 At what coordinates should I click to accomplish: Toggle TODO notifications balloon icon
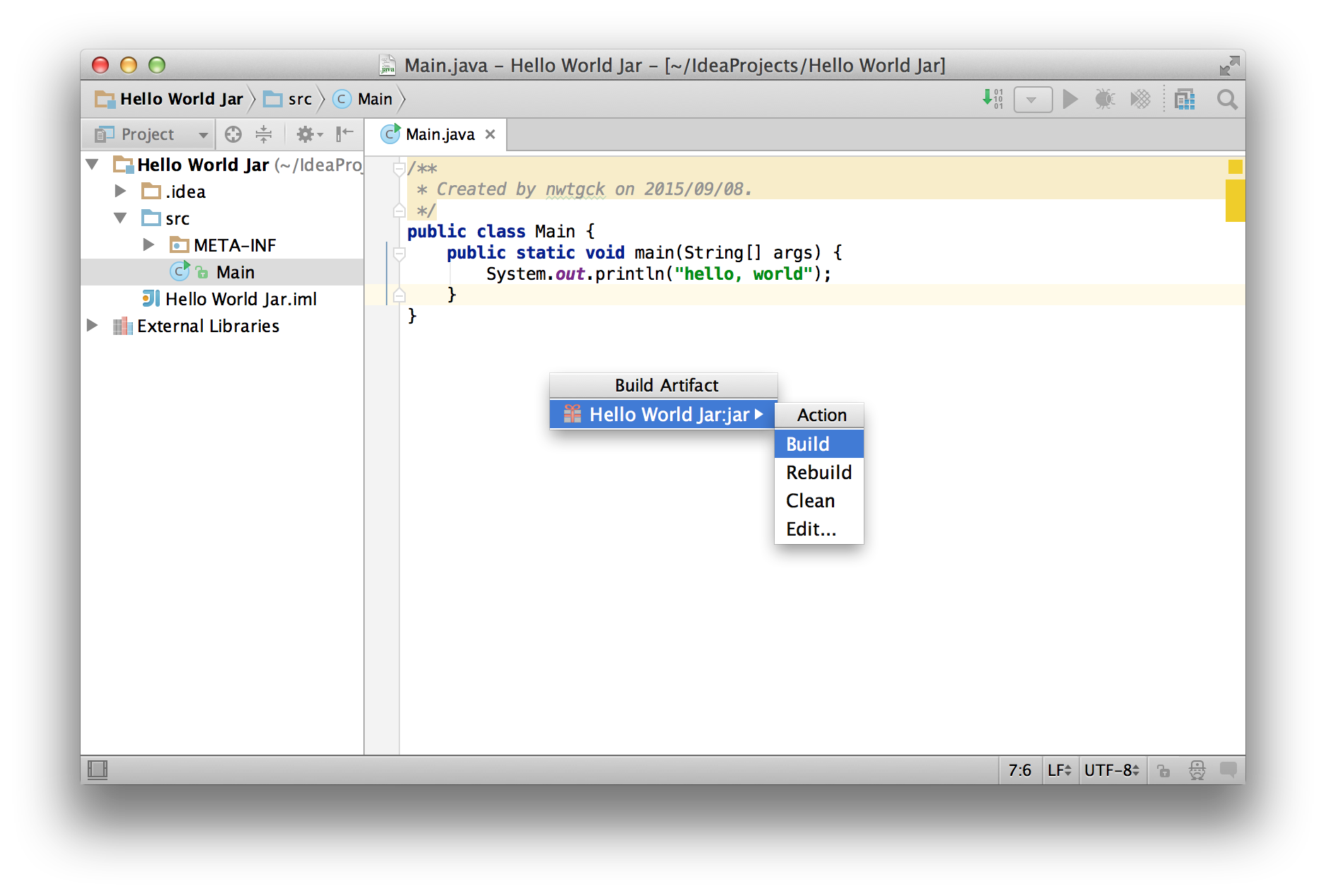pyautogui.click(x=1230, y=770)
